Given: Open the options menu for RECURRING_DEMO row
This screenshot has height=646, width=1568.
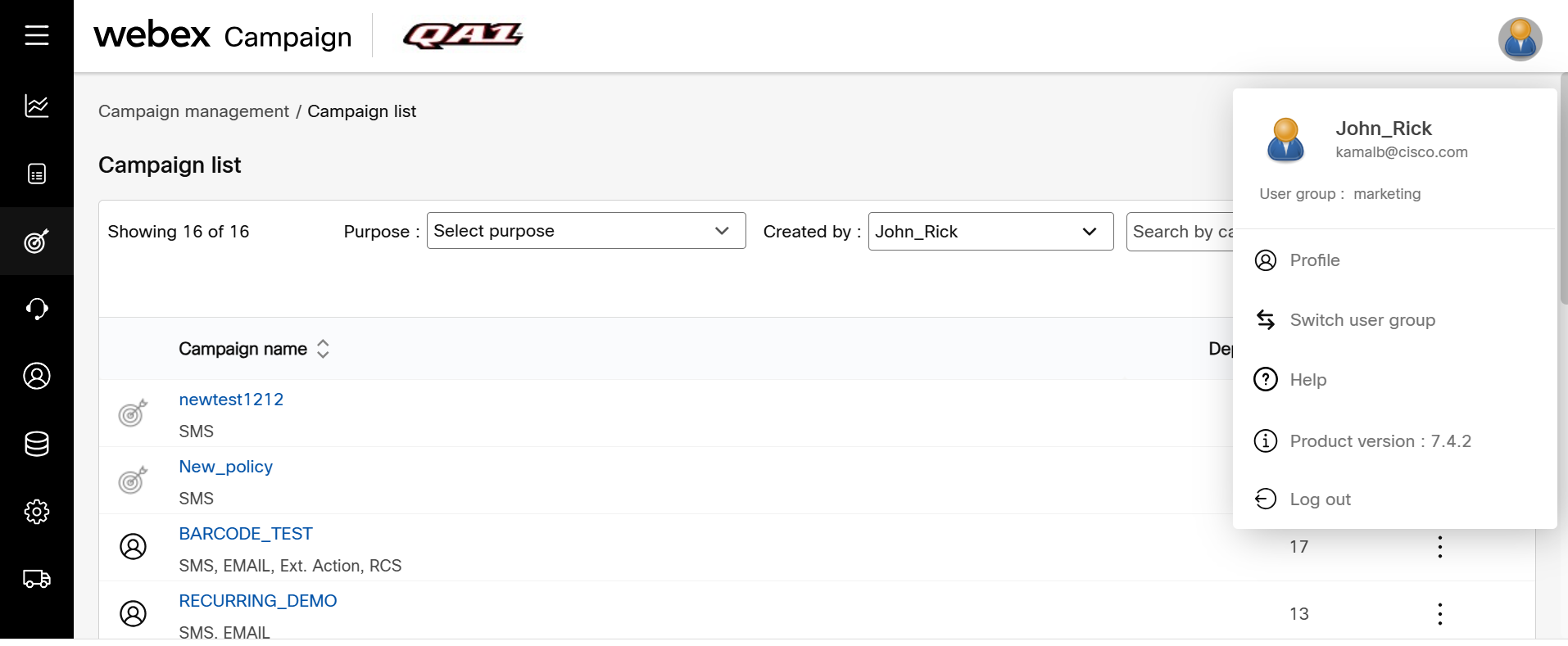Looking at the screenshot, I should [x=1439, y=614].
